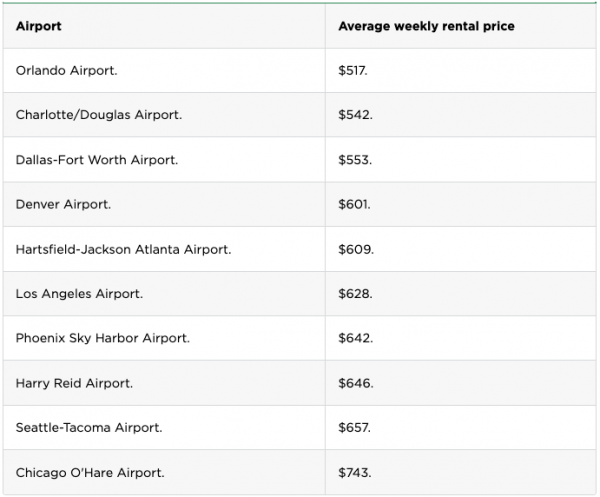Select the Phoenix Sky Harbor Airport cell
This screenshot has width=600, height=497.
[102, 338]
